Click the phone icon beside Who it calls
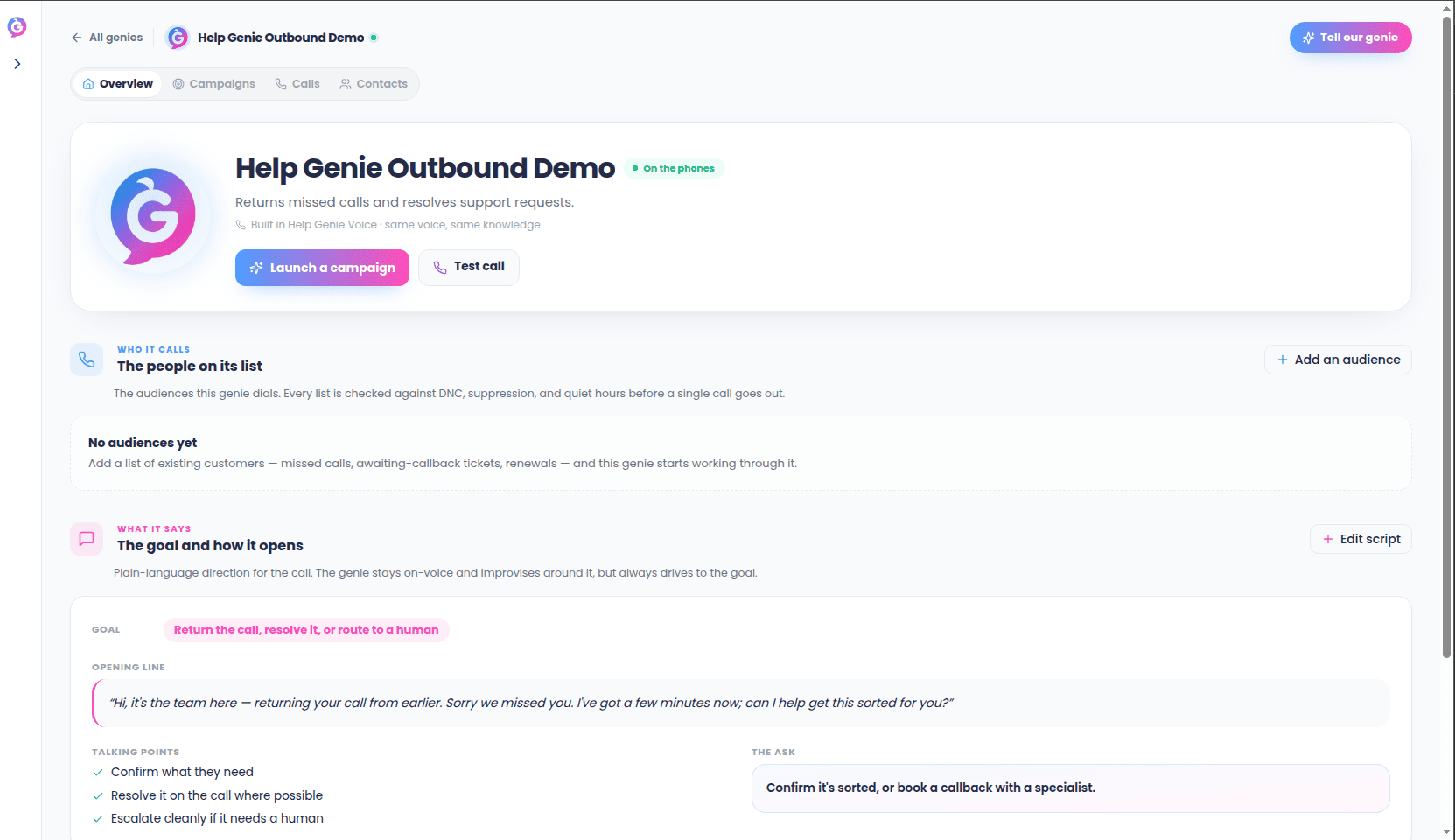This screenshot has height=840, width=1455. [x=87, y=360]
